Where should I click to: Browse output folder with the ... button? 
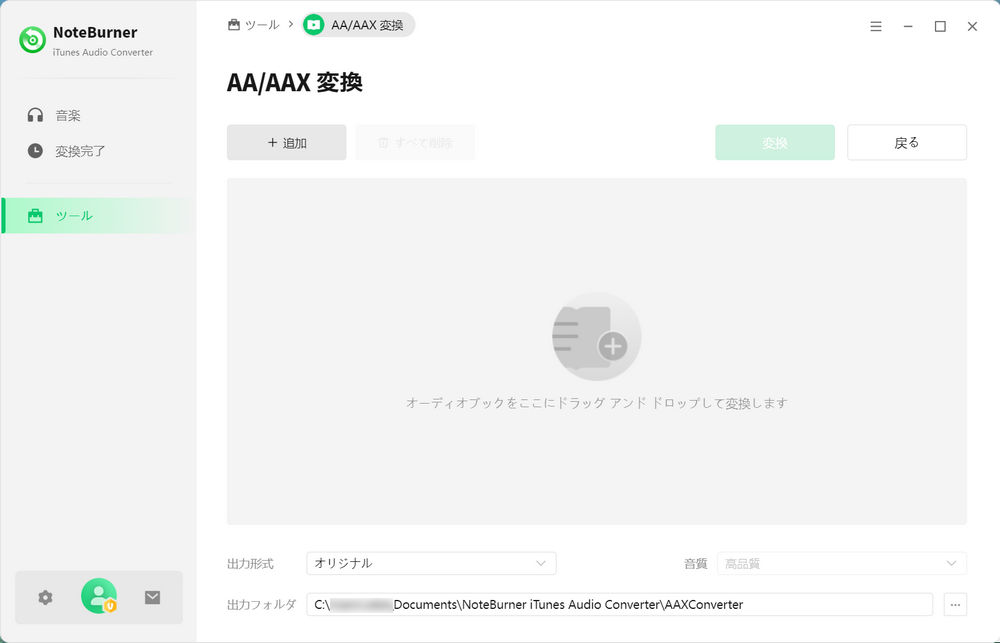957,604
